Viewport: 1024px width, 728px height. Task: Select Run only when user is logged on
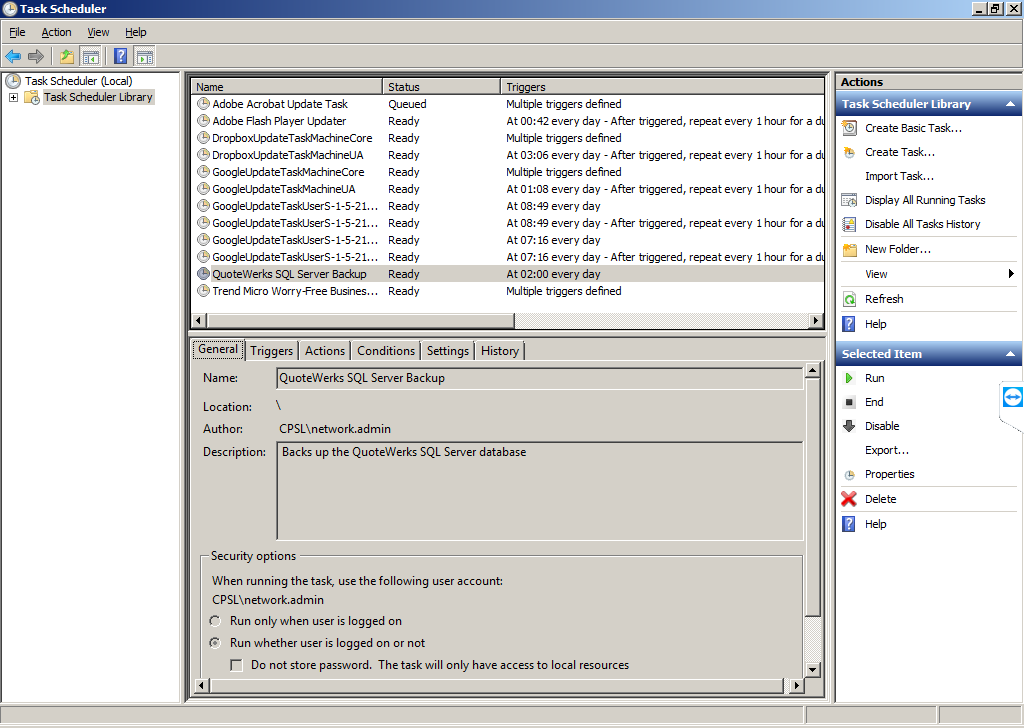[215, 621]
